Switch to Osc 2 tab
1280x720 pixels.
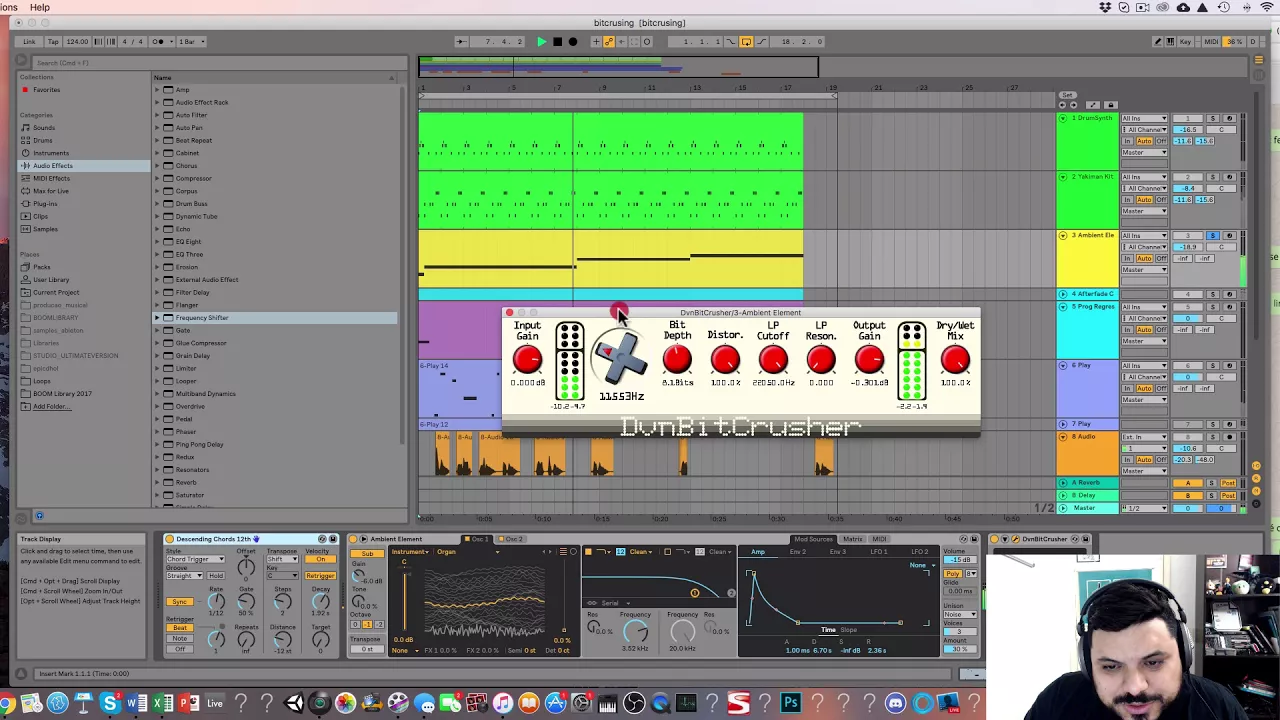click(x=512, y=539)
